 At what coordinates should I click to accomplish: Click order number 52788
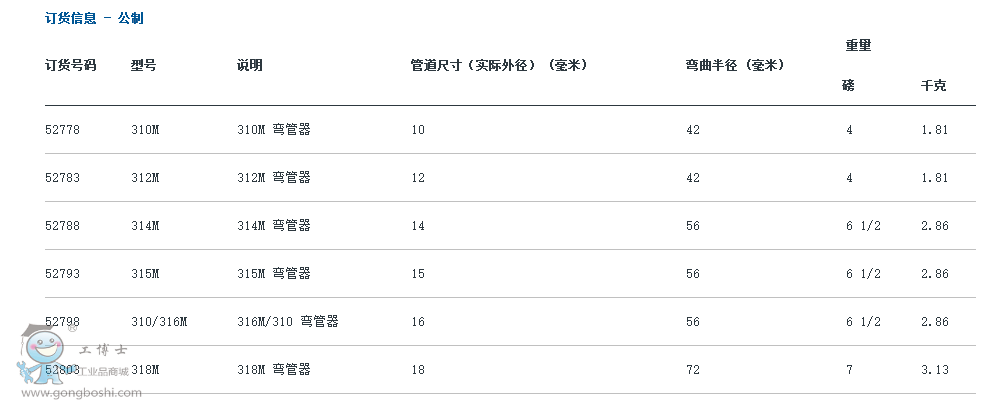pyautogui.click(x=62, y=226)
